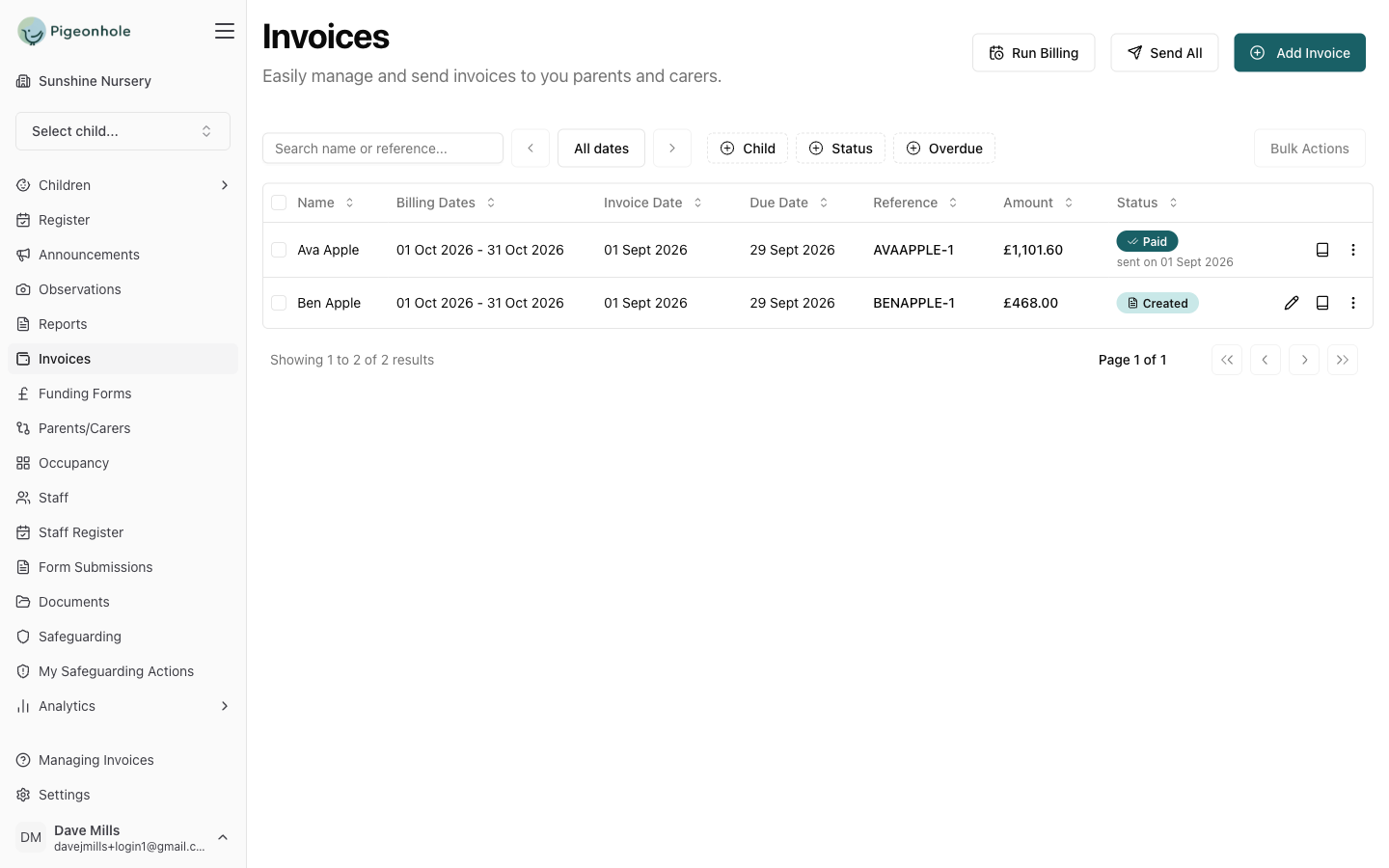Click the Funding Forms pound icon
1389x868 pixels.
(x=23, y=393)
